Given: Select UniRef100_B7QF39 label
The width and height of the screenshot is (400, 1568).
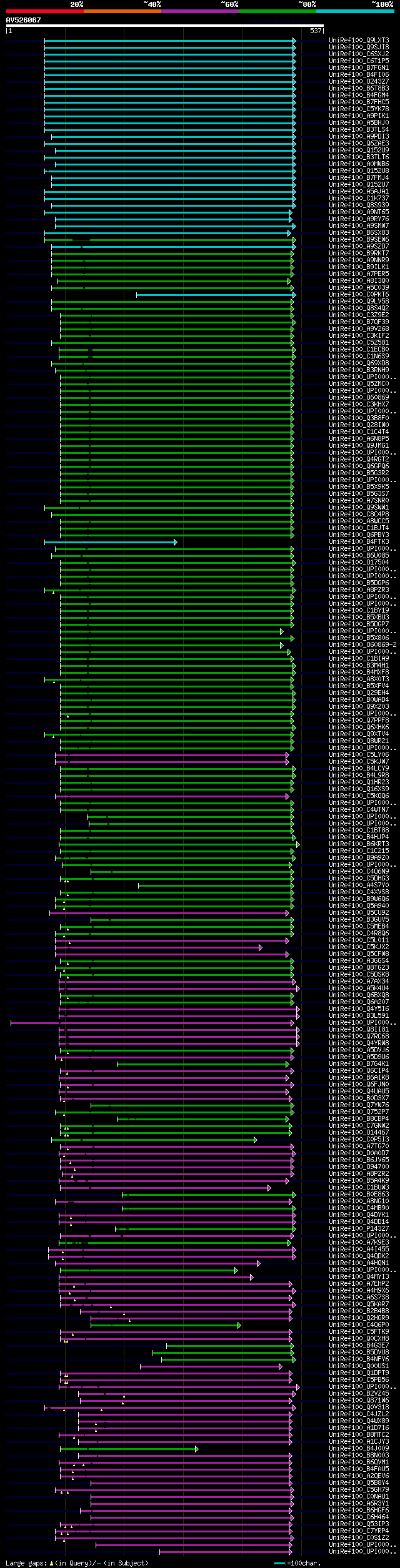Looking at the screenshot, I should click(359, 322).
